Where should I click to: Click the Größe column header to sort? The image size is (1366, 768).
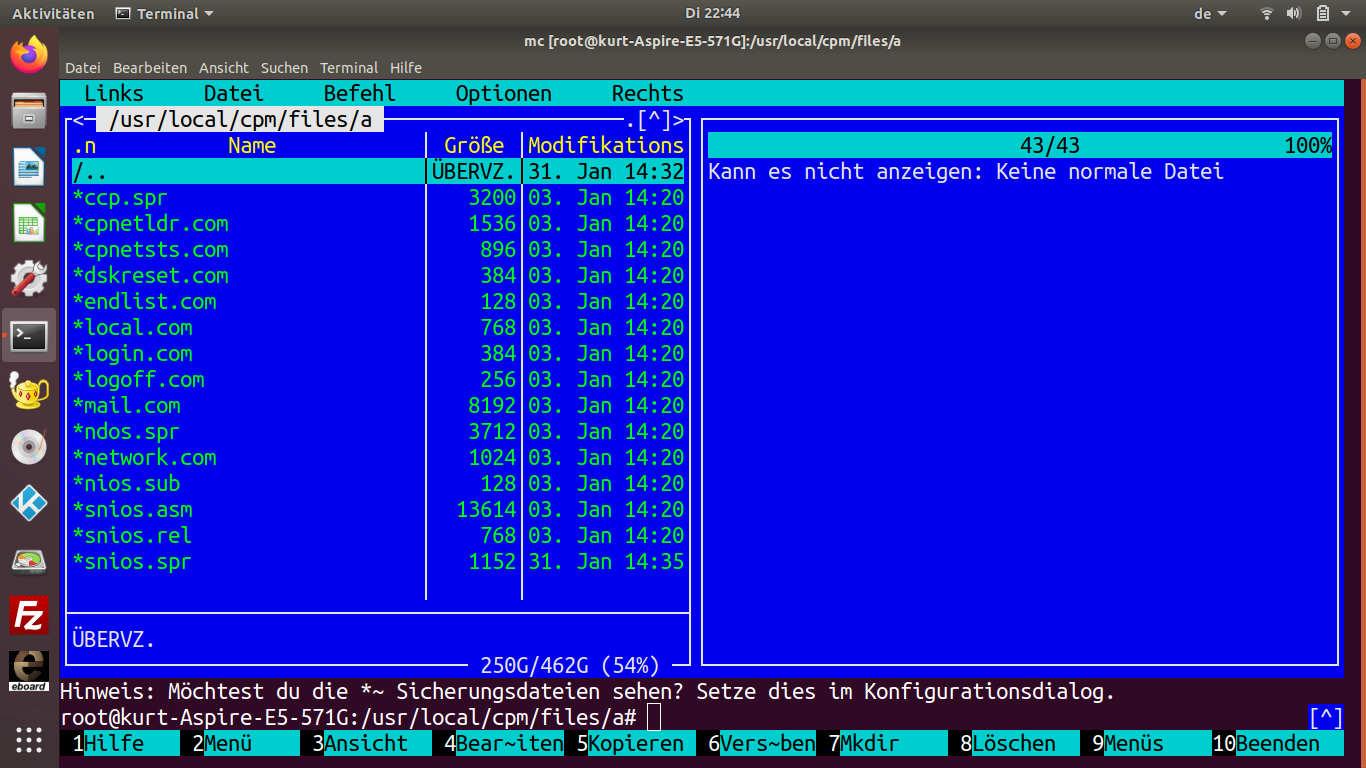tap(474, 146)
